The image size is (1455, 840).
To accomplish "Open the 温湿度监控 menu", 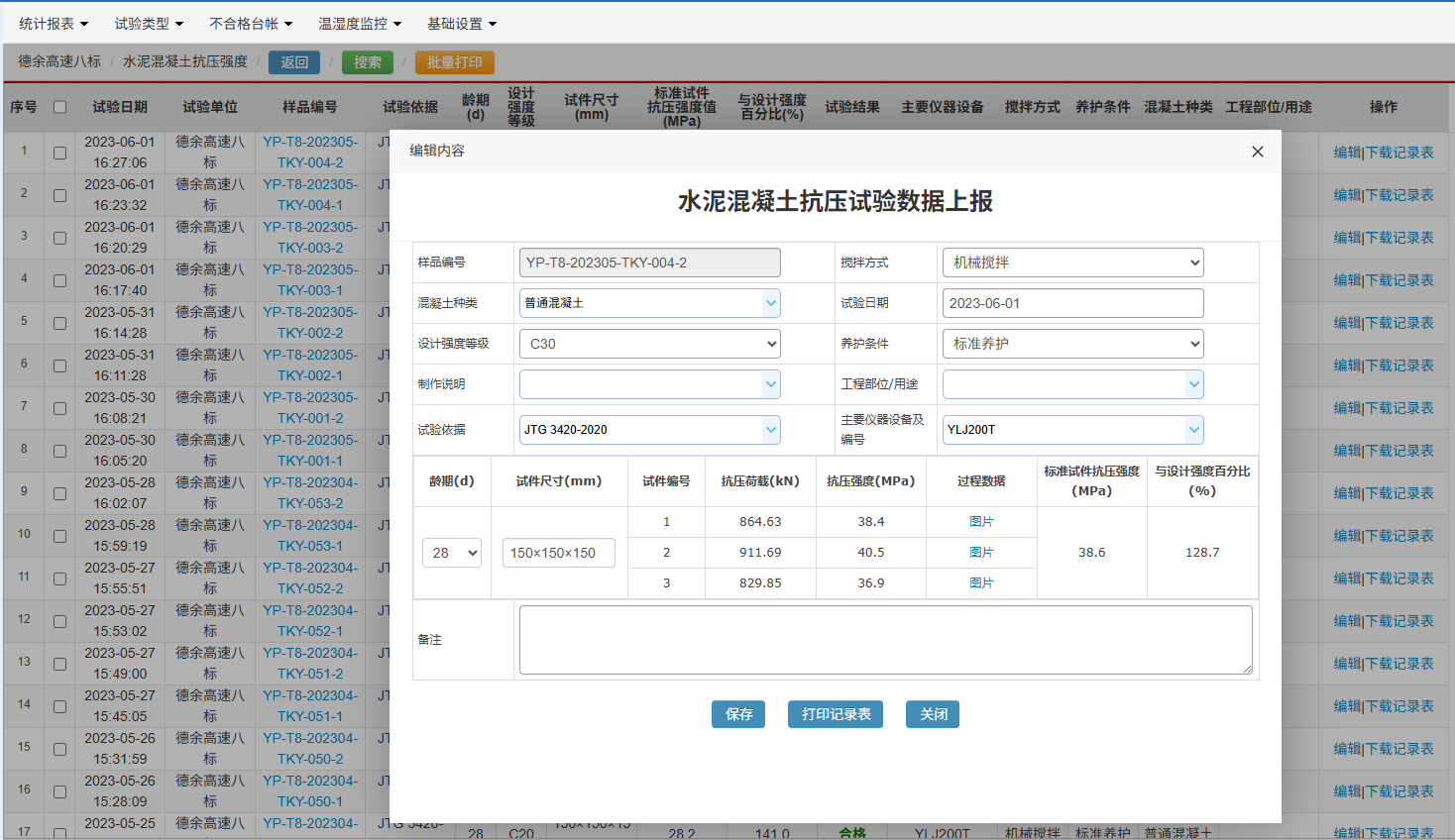I will pos(359,24).
